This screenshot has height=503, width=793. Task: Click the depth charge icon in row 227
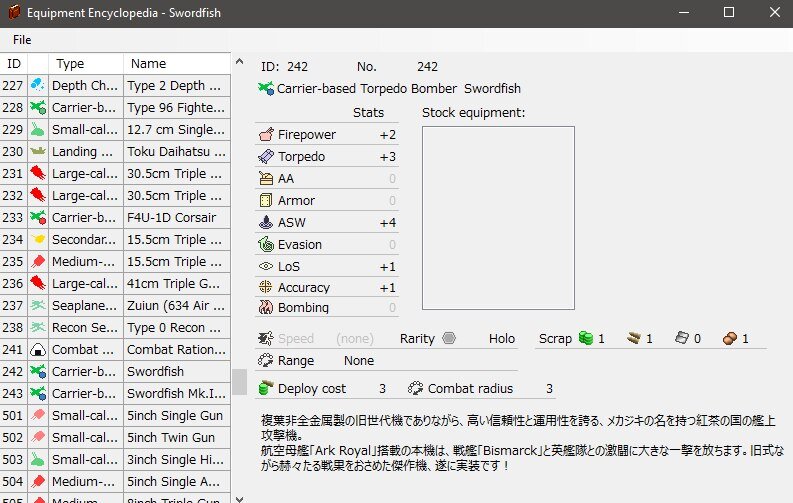point(37,86)
